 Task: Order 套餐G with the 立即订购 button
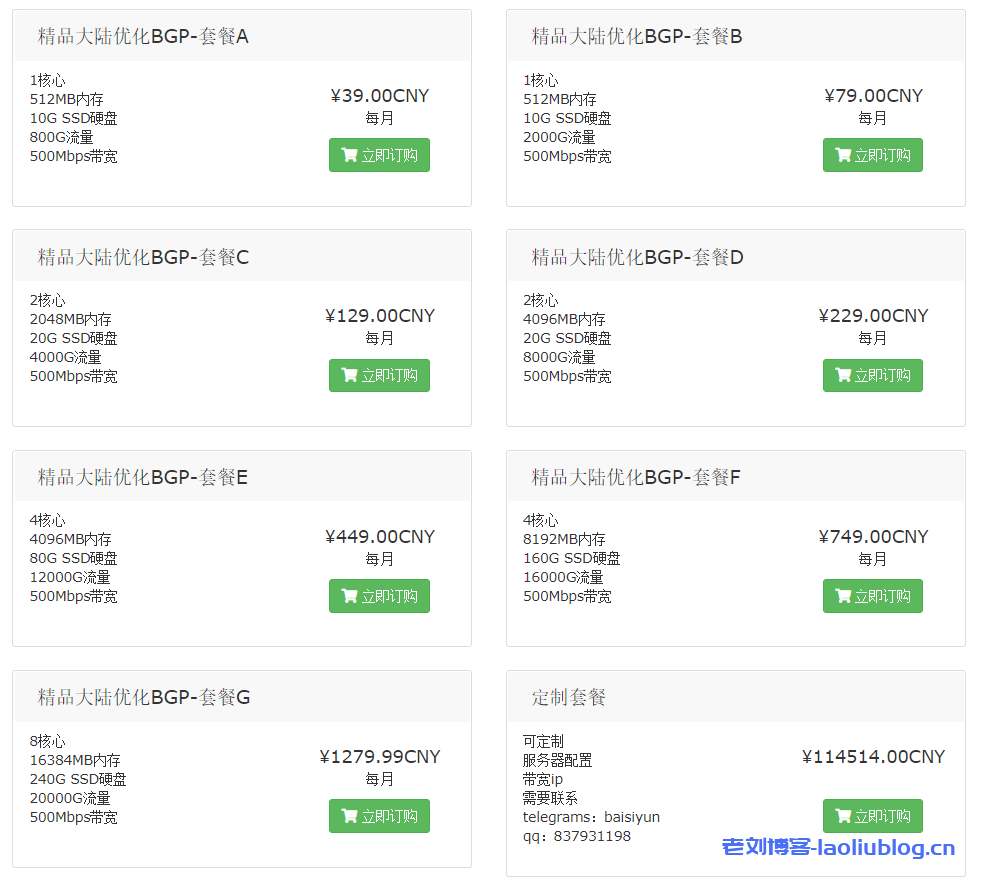[x=379, y=816]
